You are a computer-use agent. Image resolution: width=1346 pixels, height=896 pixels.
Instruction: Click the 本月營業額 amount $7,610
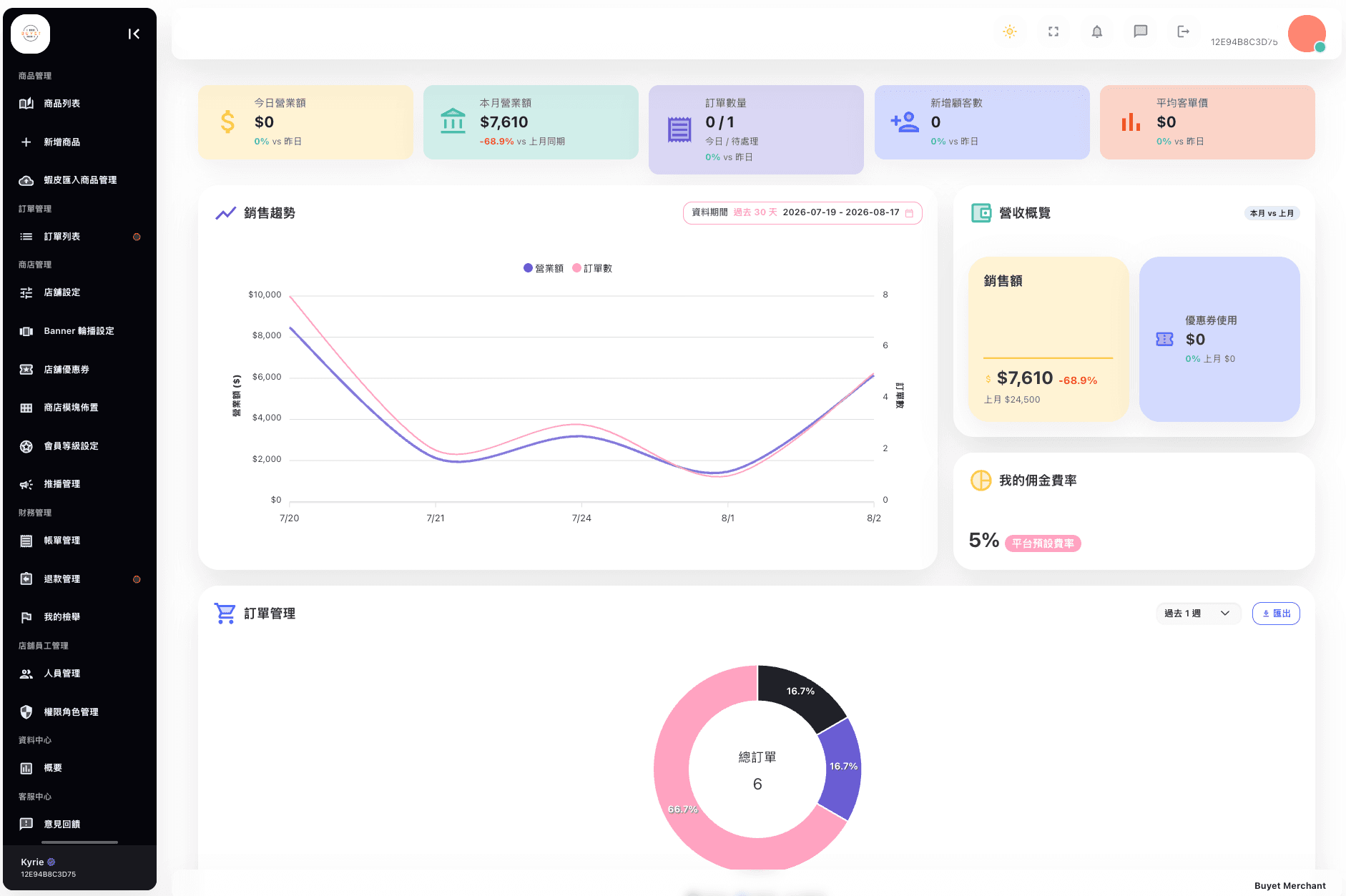(x=504, y=122)
